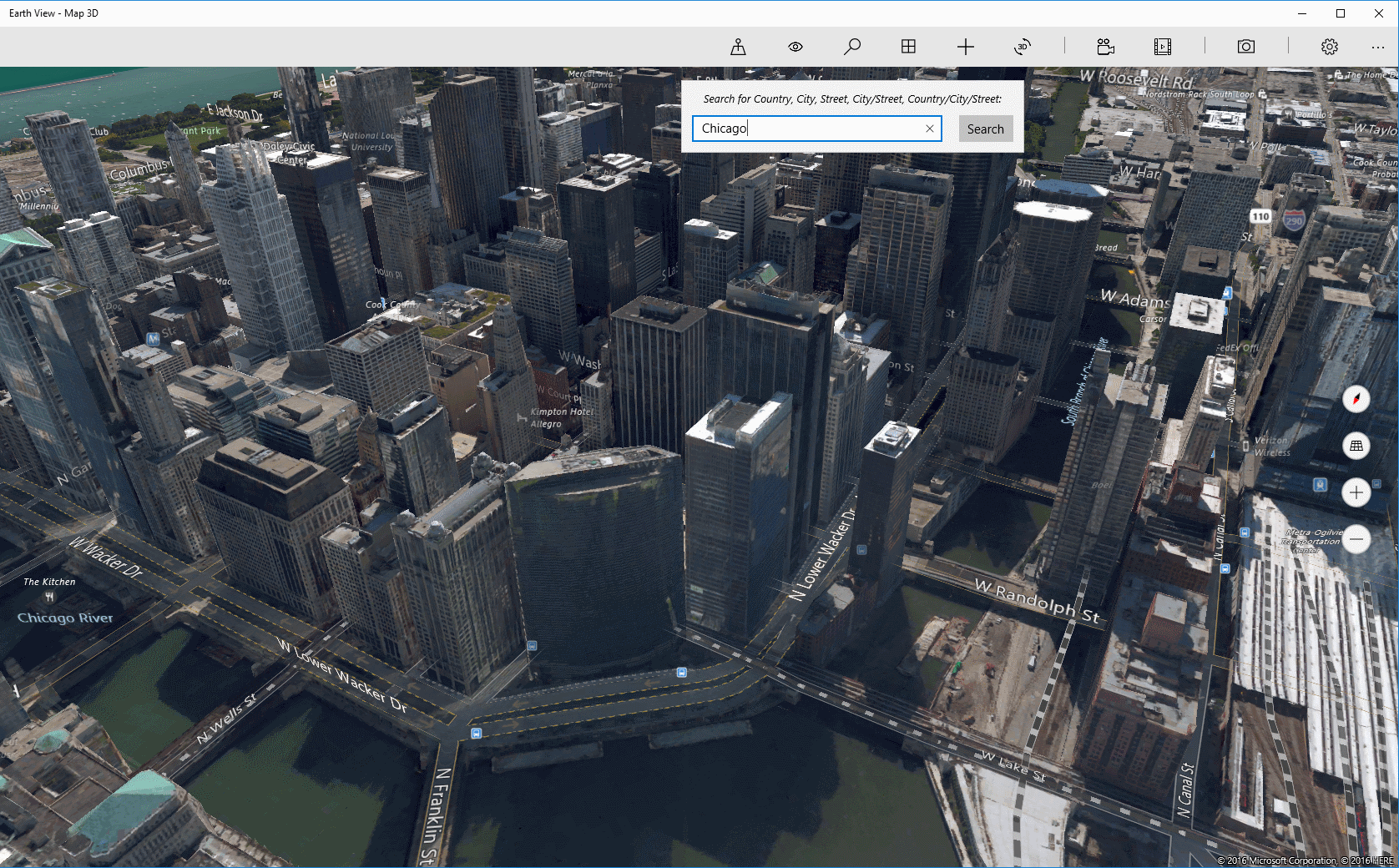Click the add (+) icon in toolbar
Image resolution: width=1399 pixels, height=868 pixels.
pyautogui.click(x=966, y=47)
